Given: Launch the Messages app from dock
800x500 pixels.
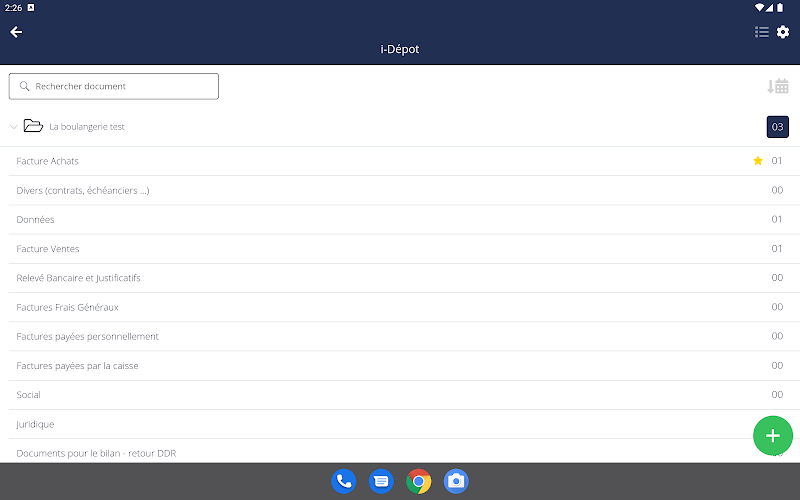Looking at the screenshot, I should (381, 481).
